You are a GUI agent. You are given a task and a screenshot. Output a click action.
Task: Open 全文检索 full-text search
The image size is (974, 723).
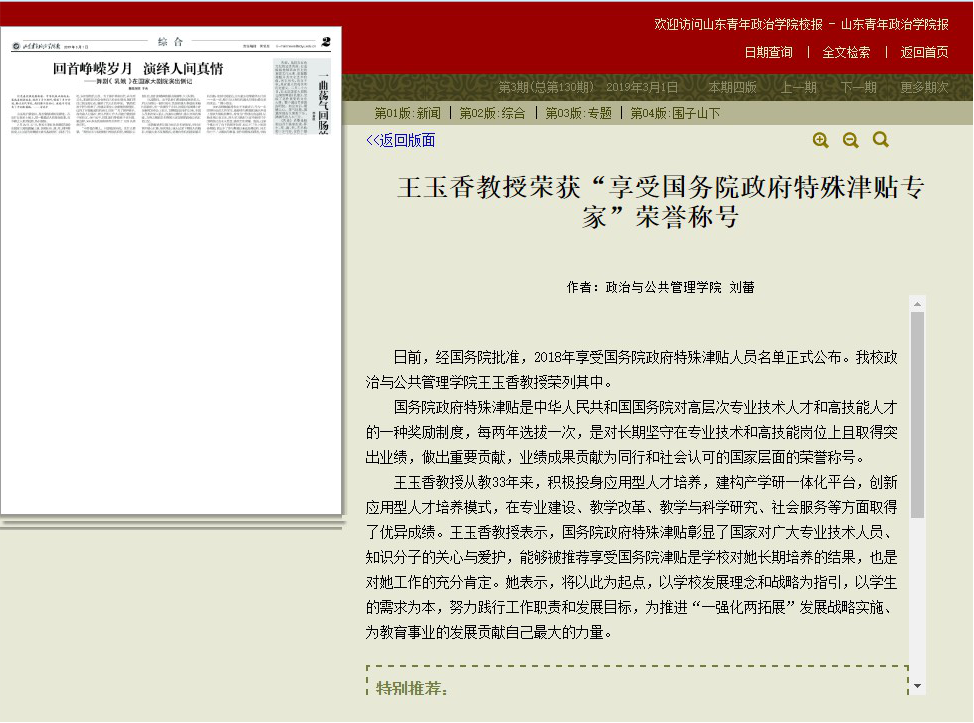pyautogui.click(x=846, y=52)
